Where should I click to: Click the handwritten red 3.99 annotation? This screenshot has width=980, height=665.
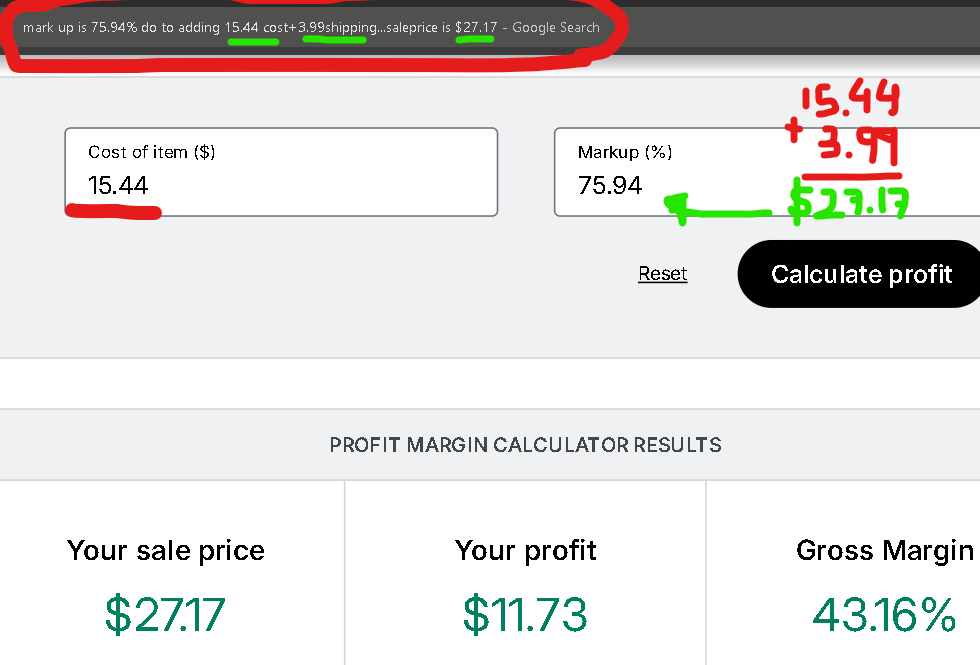(856, 150)
